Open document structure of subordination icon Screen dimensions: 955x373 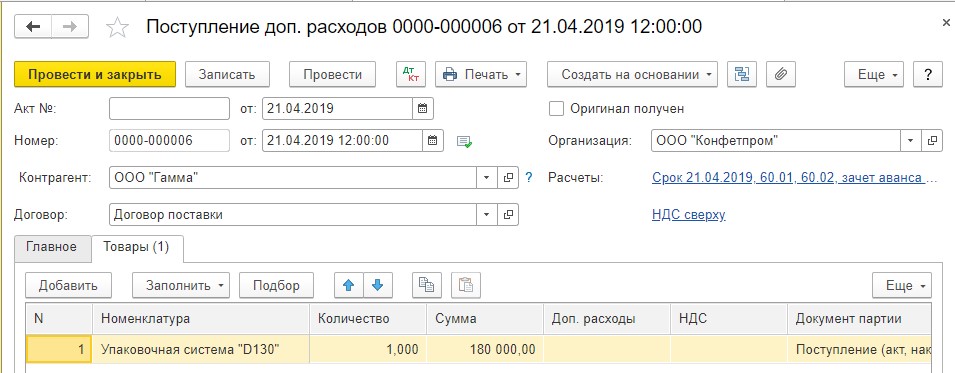click(x=742, y=74)
